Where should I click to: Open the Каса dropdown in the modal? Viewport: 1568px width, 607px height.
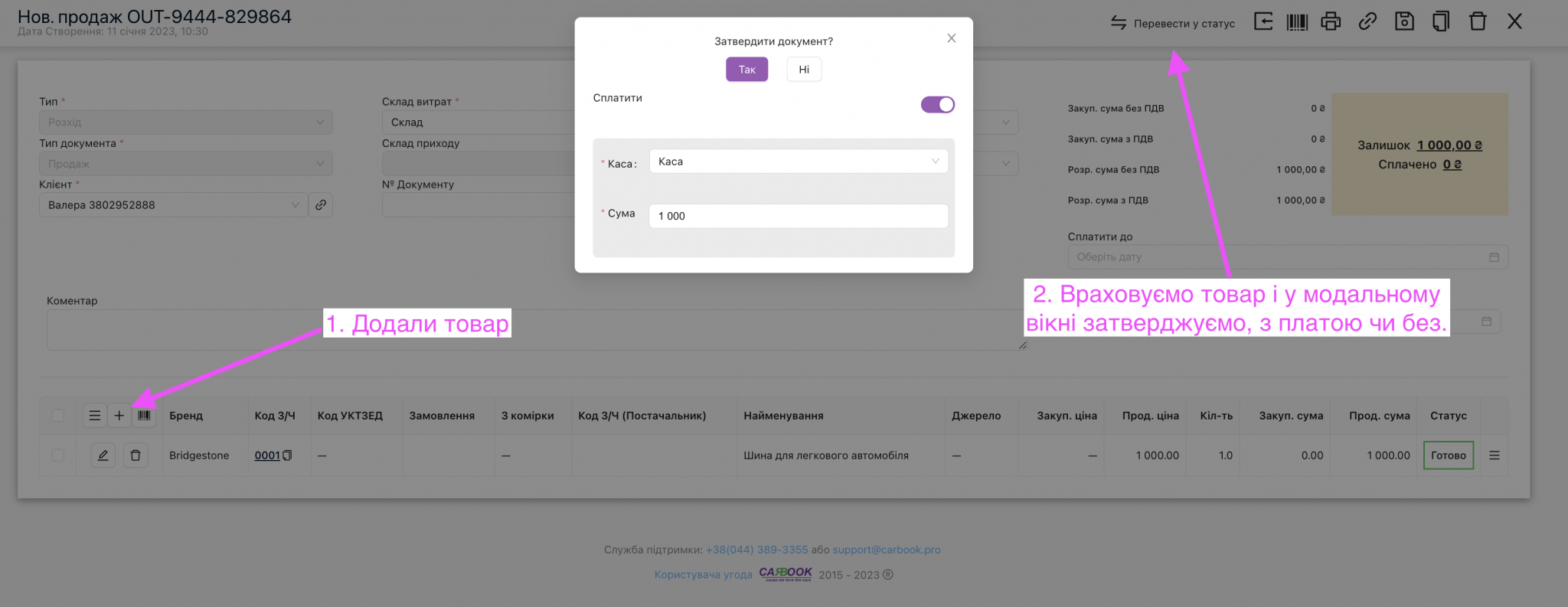(x=798, y=162)
